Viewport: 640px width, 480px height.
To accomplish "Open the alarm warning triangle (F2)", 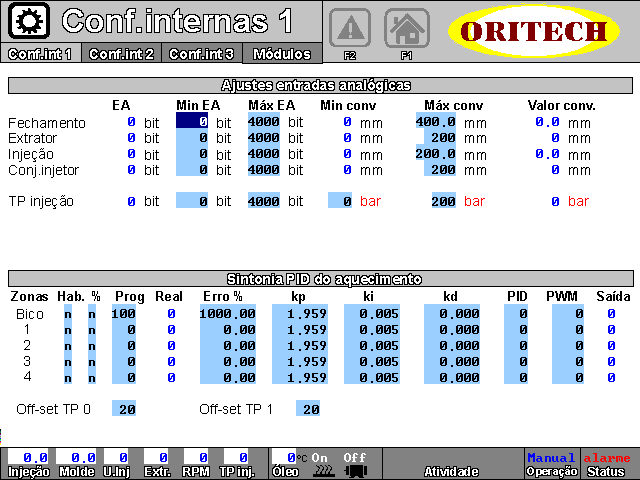I will click(x=350, y=27).
